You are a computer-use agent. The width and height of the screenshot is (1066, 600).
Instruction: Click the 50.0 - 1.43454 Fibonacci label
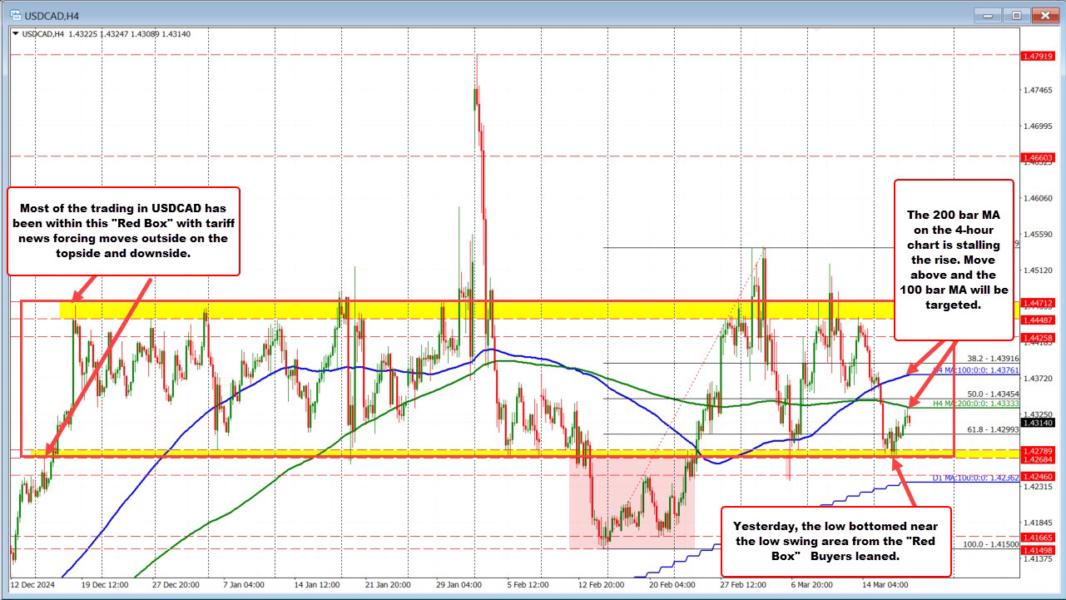click(993, 394)
